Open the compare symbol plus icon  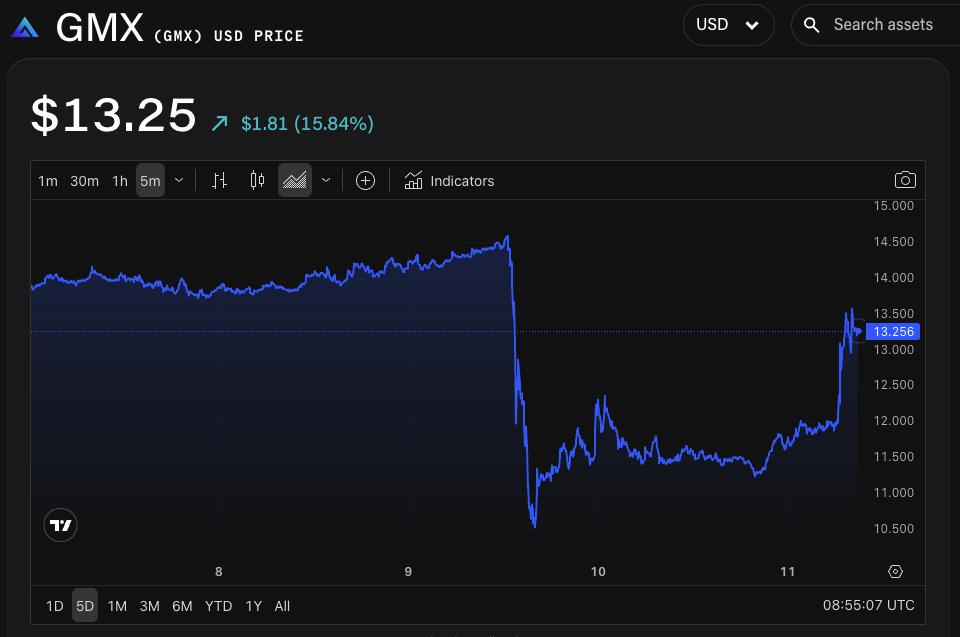(x=364, y=180)
